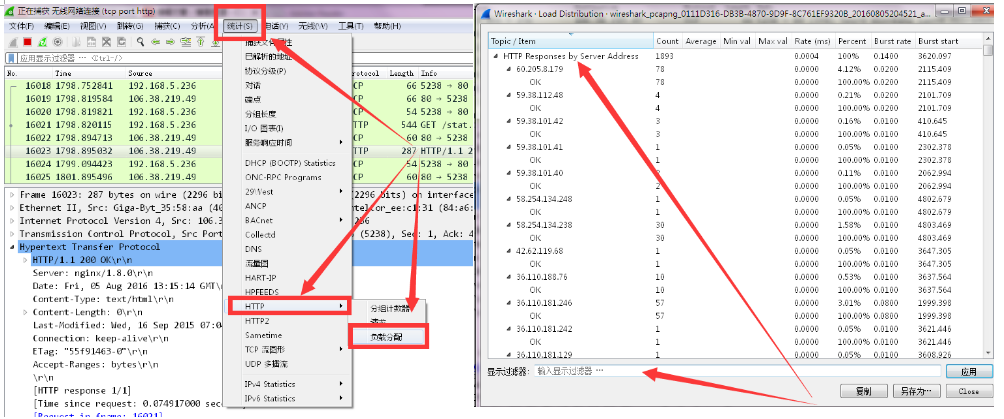The width and height of the screenshot is (1004, 419).
Task: Collapse 59.38.112.48 tree node
Action: [x=508, y=95]
